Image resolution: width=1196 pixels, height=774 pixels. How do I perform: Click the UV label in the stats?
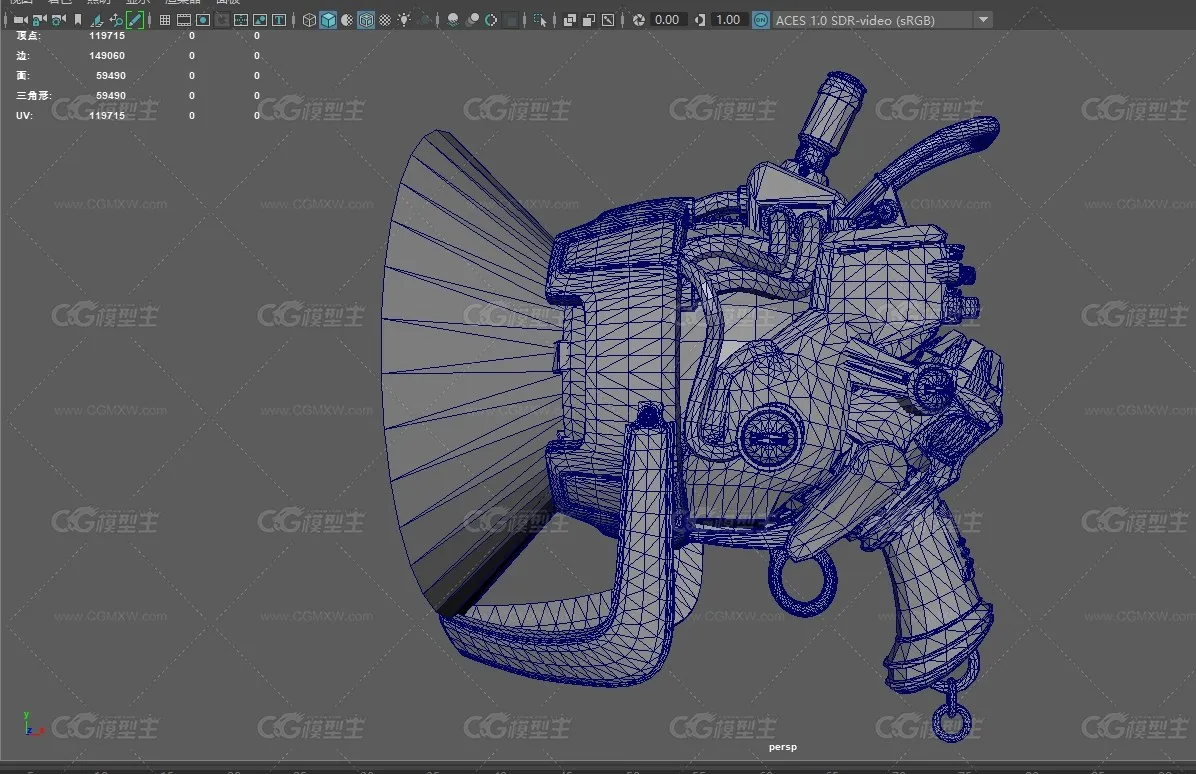[24, 115]
